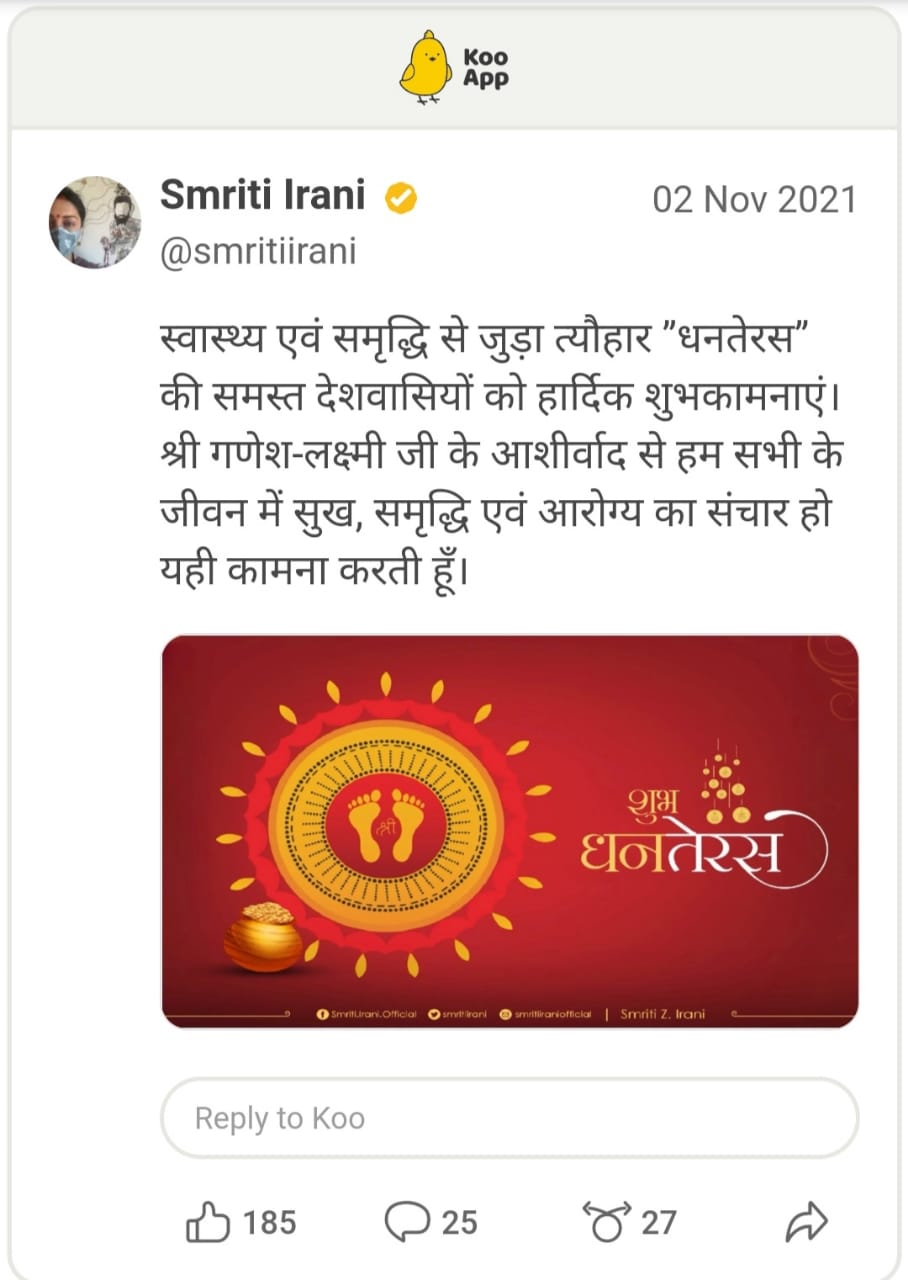View the 25 comments count
The width and height of the screenshot is (908, 1280).
[x=459, y=1222]
